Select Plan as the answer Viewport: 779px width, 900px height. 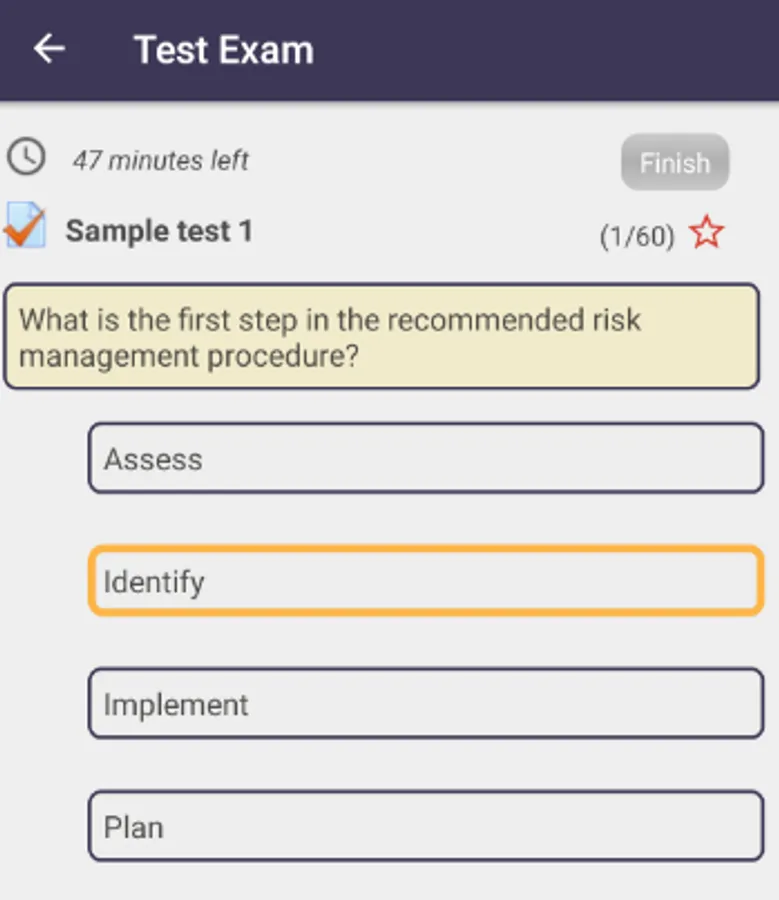pyautogui.click(x=425, y=827)
